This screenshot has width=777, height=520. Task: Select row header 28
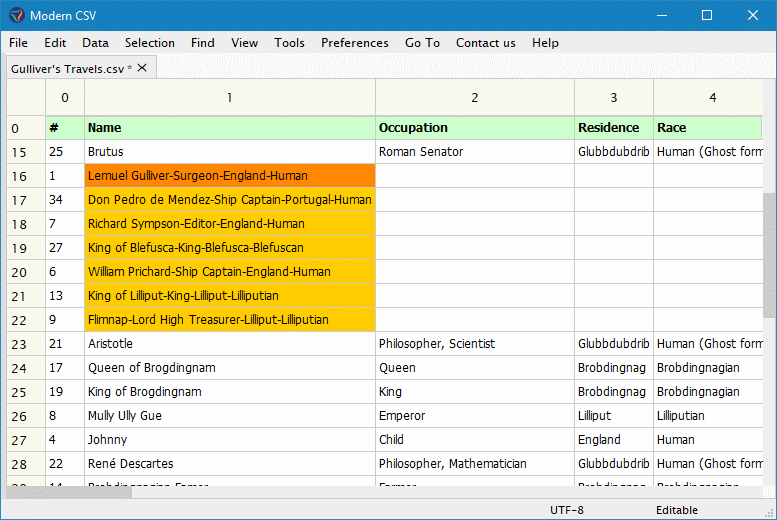(x=26, y=464)
